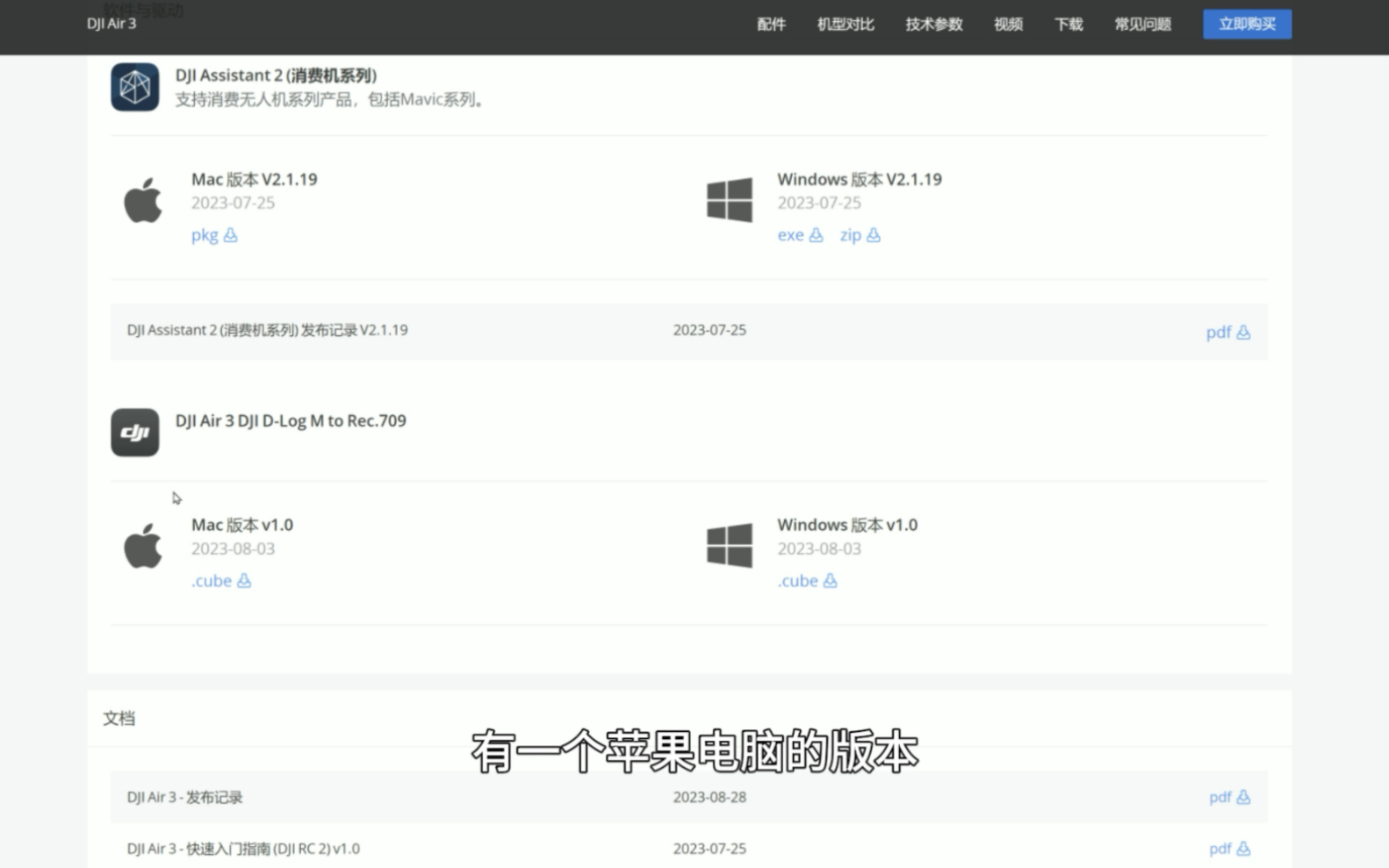Open the 常见问题 nav item
Viewport: 1389px width, 868px height.
point(1142,24)
